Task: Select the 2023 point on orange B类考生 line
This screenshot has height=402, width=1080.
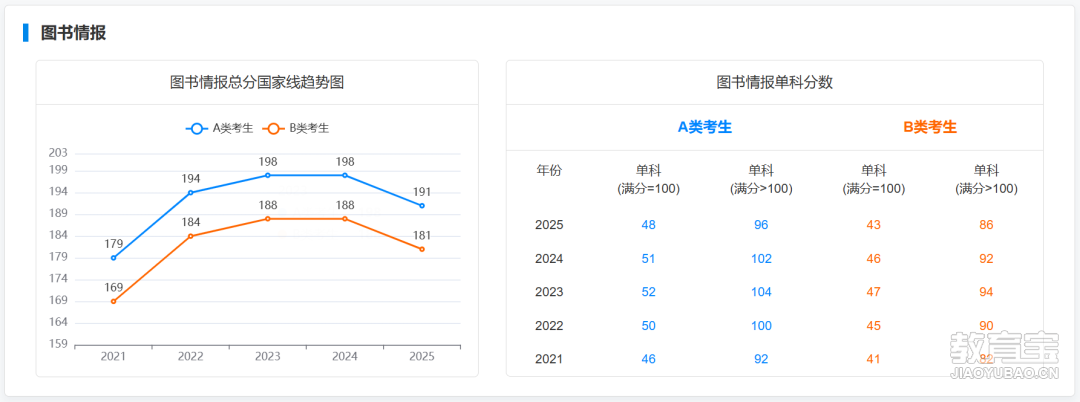Action: click(x=268, y=219)
